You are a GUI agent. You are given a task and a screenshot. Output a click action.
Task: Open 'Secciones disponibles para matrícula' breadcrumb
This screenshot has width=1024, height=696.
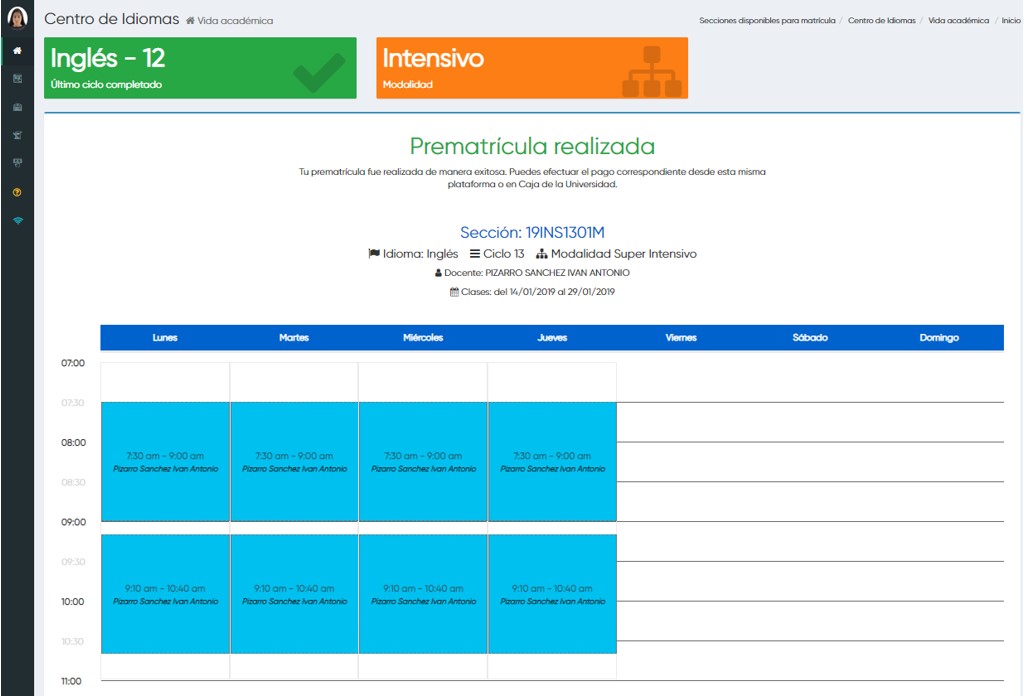coord(767,20)
